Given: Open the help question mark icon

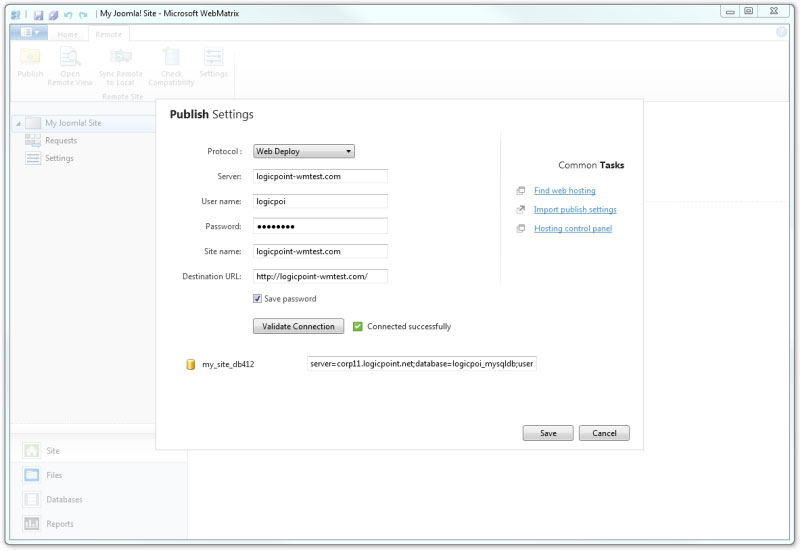Looking at the screenshot, I should [781, 32].
